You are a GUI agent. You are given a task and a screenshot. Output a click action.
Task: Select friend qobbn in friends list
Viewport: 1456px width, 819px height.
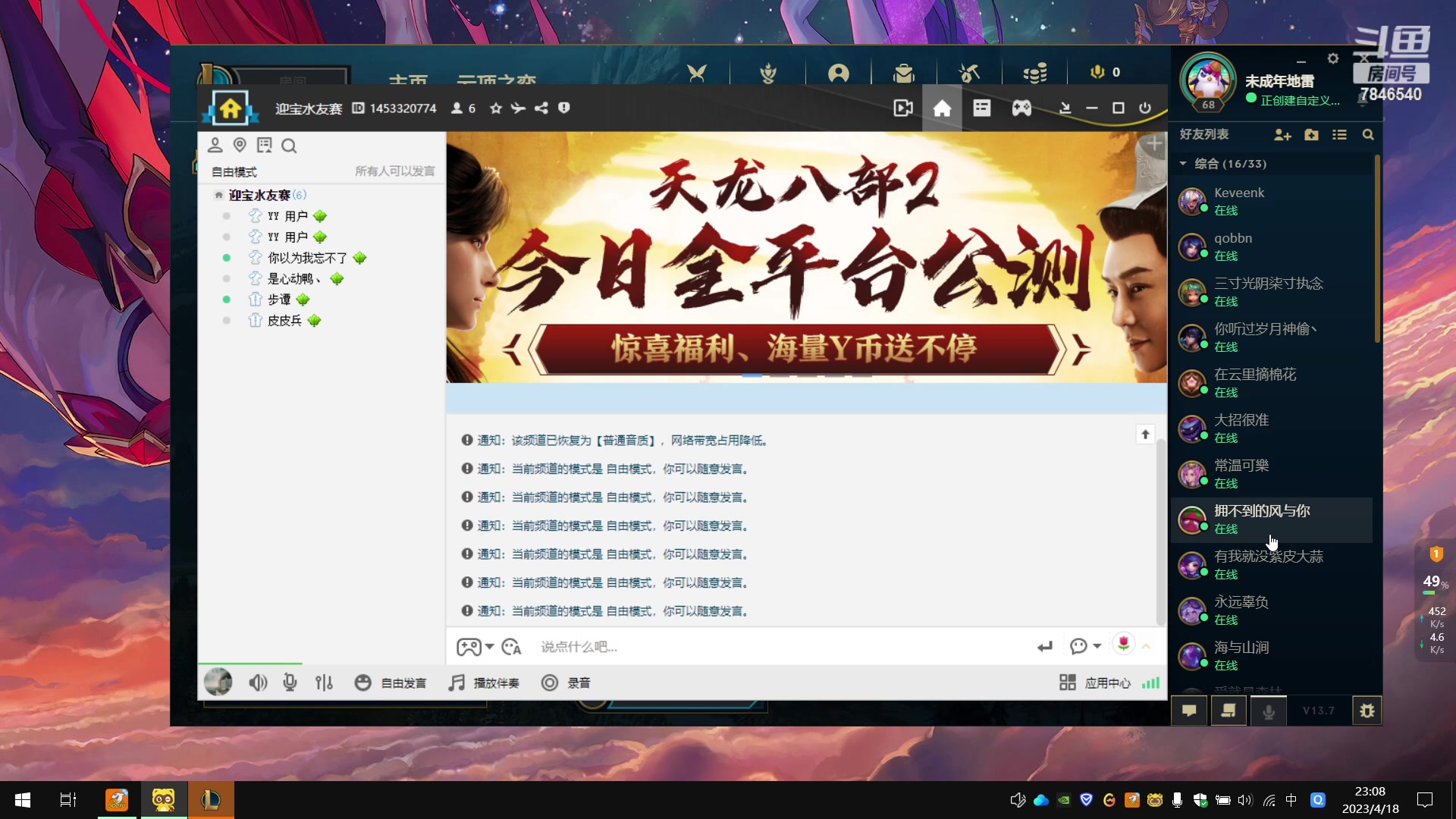(1272, 247)
